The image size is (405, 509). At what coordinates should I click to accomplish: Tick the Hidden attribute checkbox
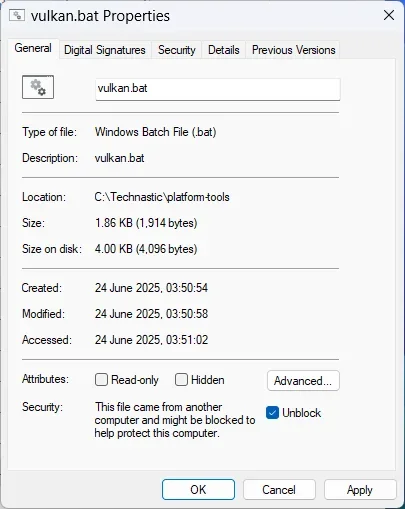(x=181, y=380)
